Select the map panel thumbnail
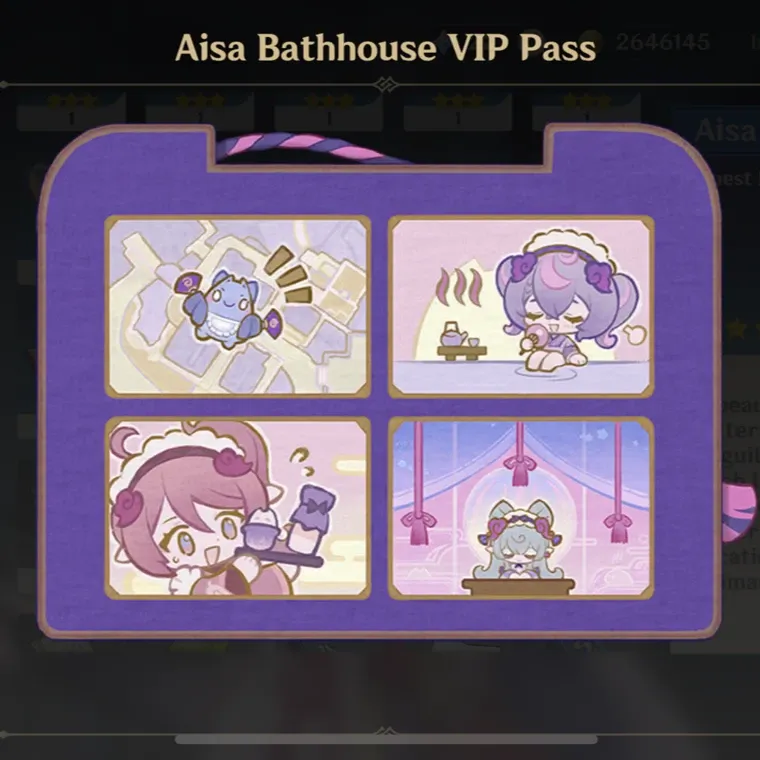This screenshot has height=760, width=760. tap(238, 306)
